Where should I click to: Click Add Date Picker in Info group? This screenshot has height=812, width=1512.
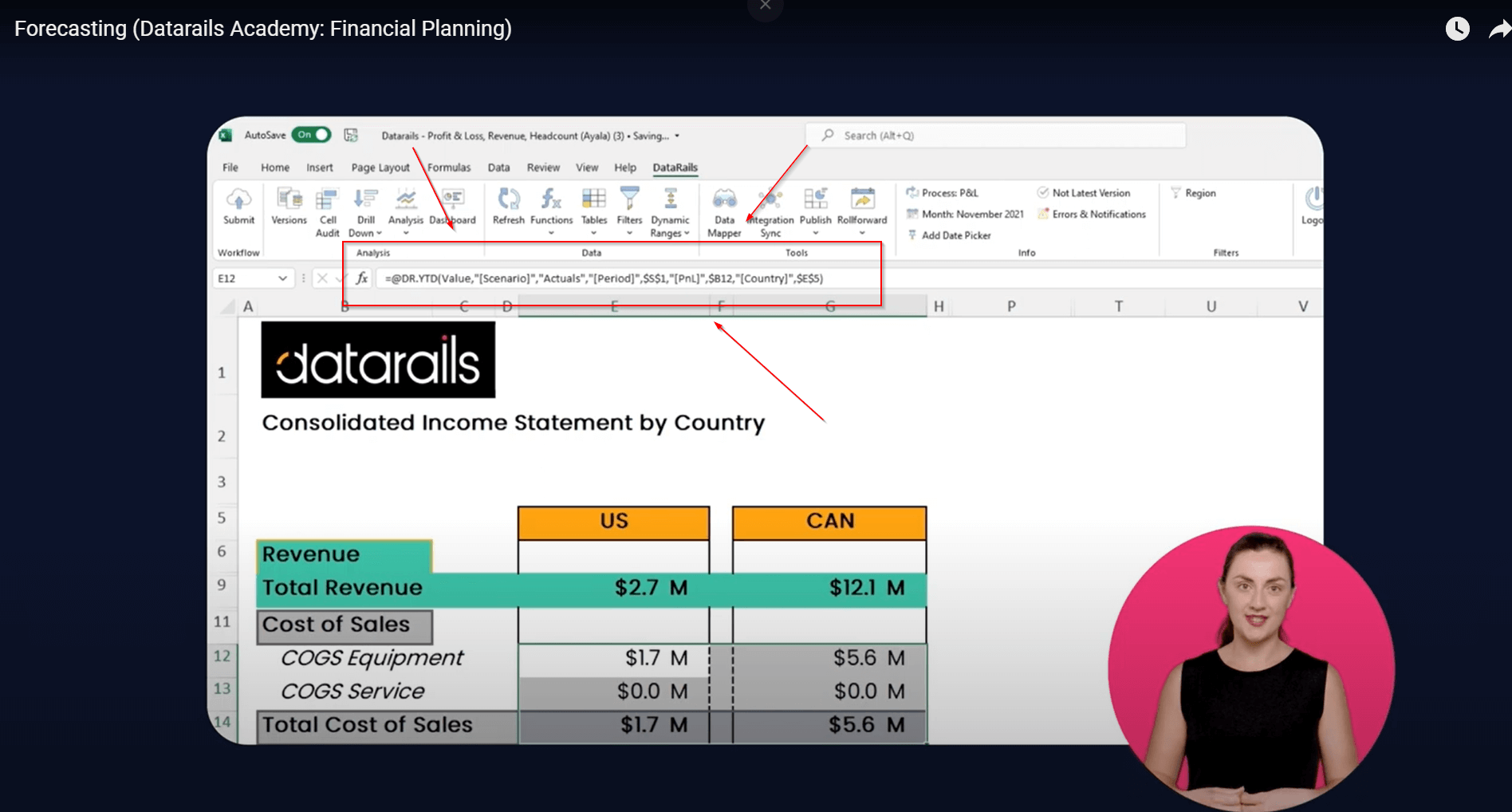(x=957, y=235)
